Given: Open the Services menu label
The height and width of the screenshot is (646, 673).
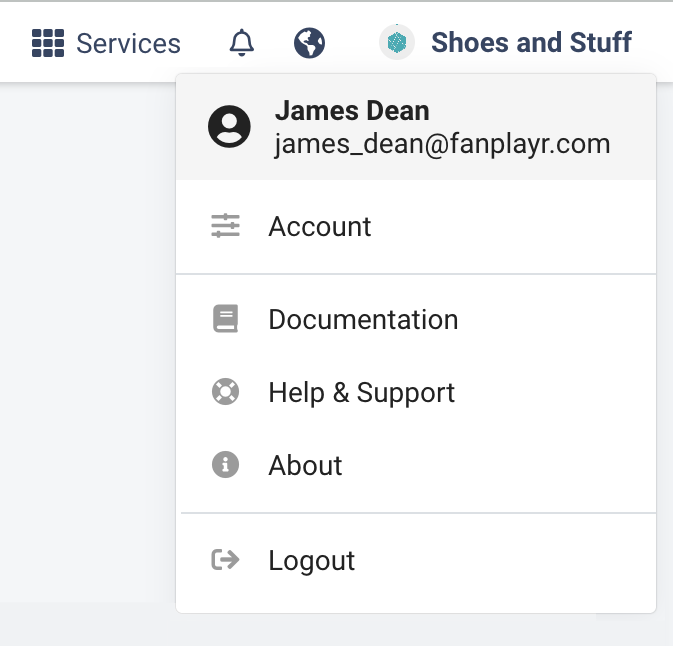Looking at the screenshot, I should pyautogui.click(x=128, y=43).
